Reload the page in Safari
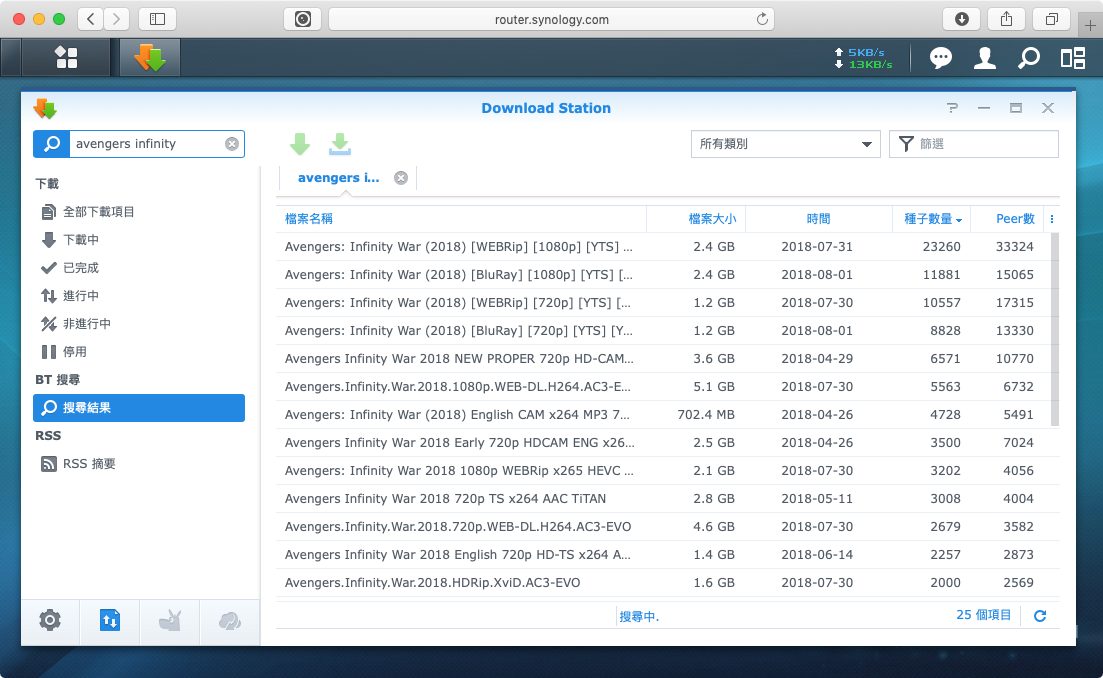This screenshot has height=678, width=1103. pyautogui.click(x=762, y=19)
